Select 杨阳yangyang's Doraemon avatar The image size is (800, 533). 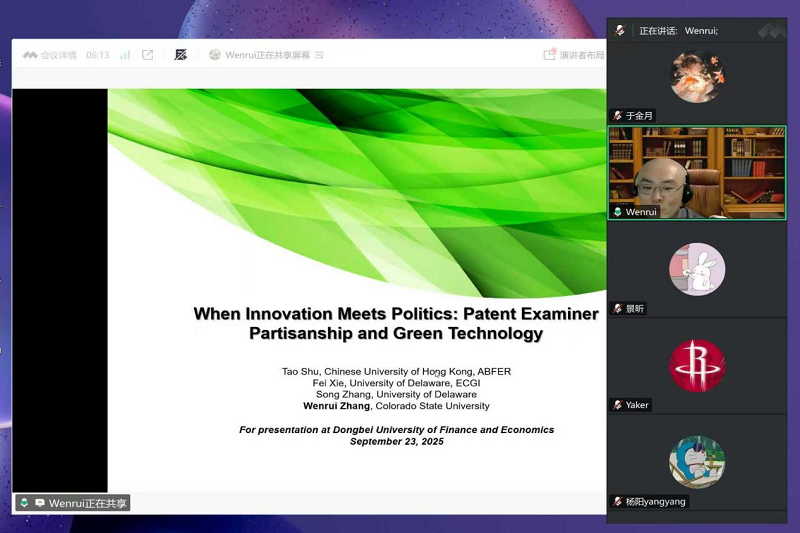(697, 461)
